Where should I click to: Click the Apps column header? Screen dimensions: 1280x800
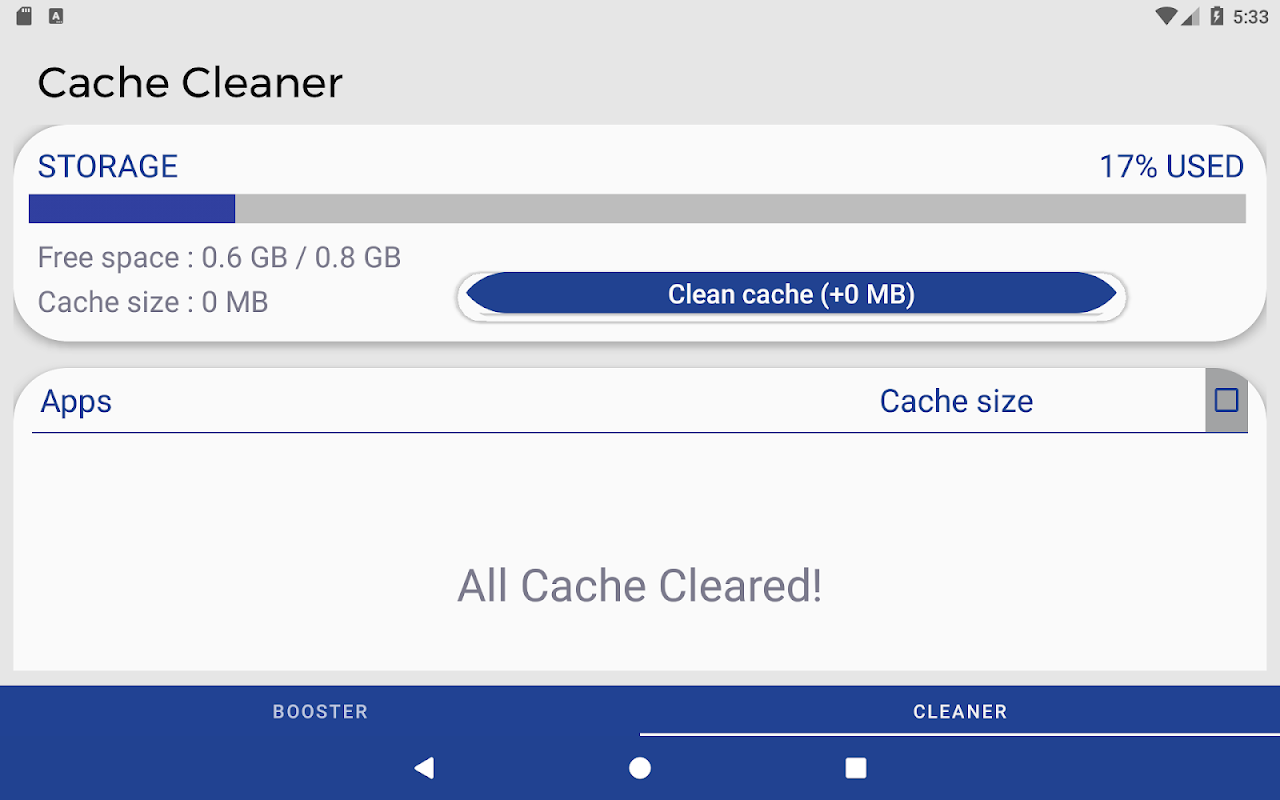tap(76, 401)
